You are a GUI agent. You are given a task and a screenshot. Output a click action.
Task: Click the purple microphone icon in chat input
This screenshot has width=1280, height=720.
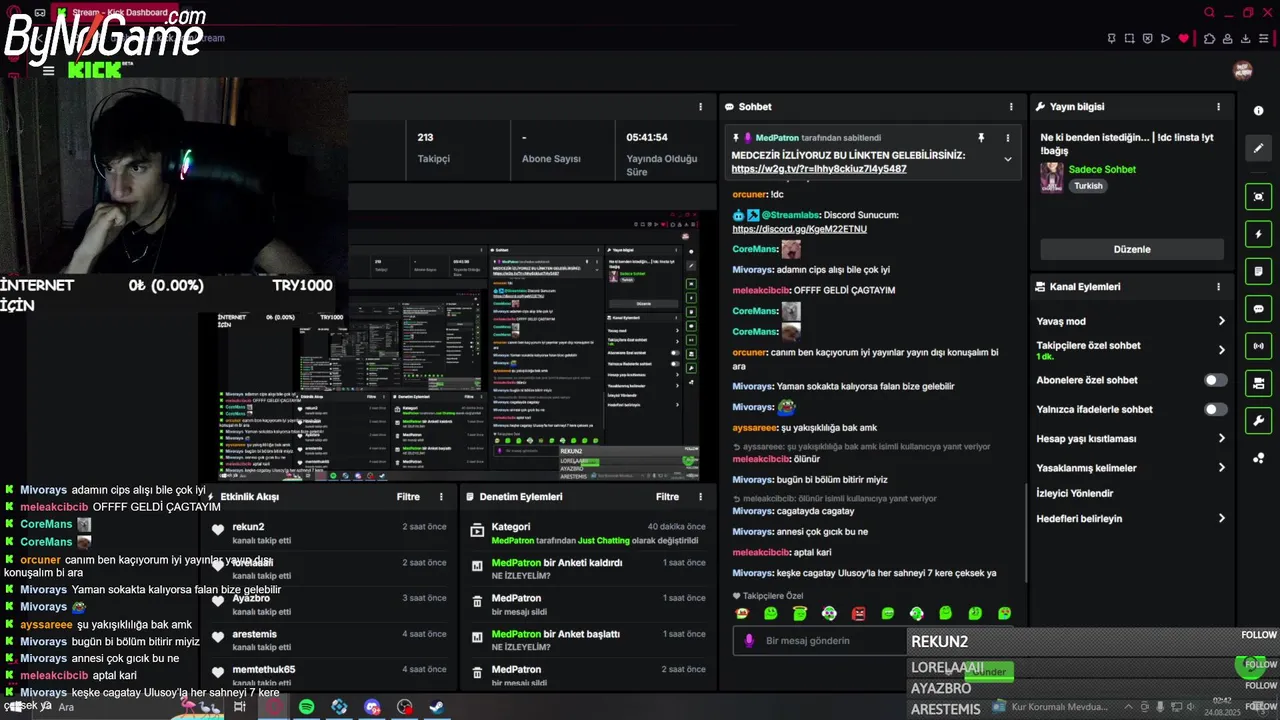point(748,640)
